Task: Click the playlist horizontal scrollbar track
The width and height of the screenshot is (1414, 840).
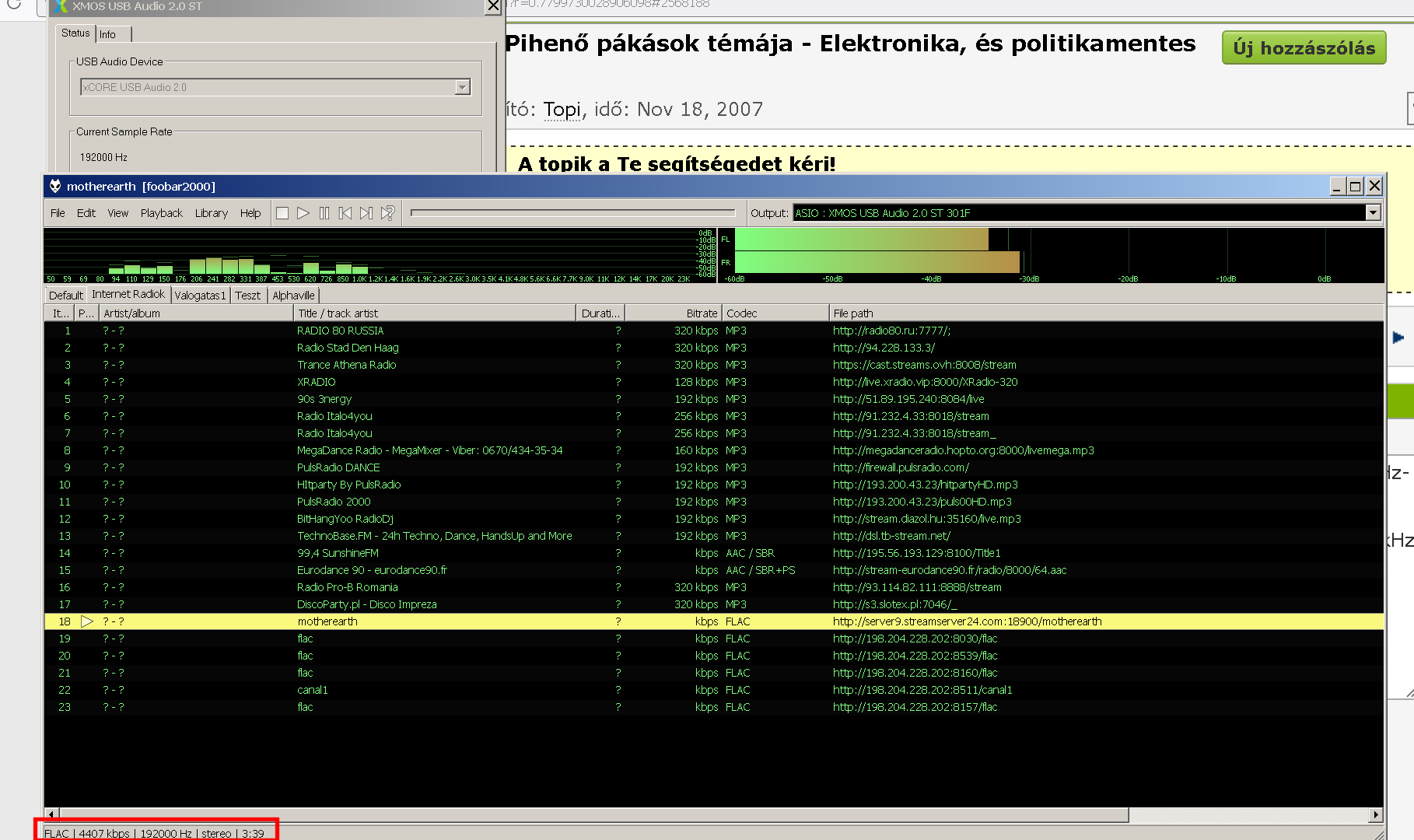Action: [1248, 815]
